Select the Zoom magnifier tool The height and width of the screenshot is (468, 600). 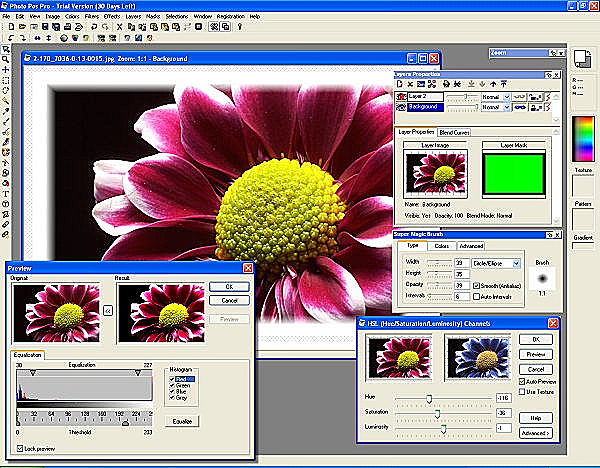click(x=7, y=59)
